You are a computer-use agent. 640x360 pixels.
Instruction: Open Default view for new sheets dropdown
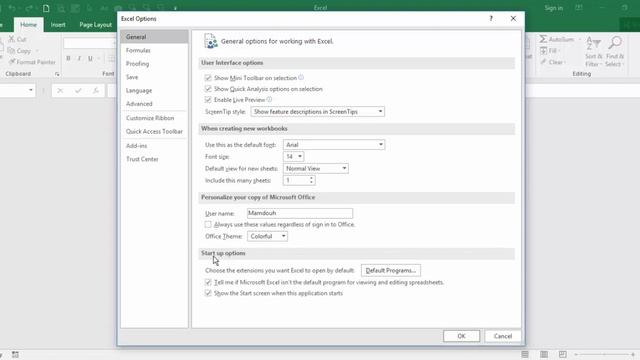tap(316, 168)
